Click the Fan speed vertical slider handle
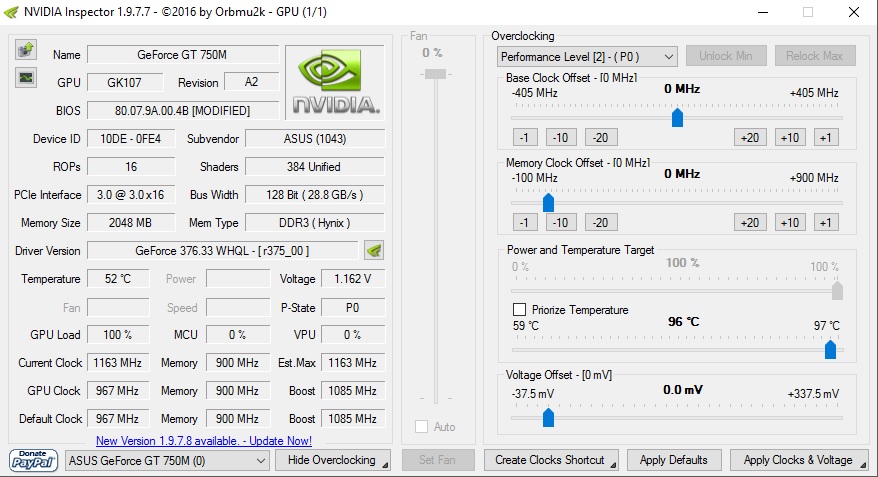 (x=435, y=74)
